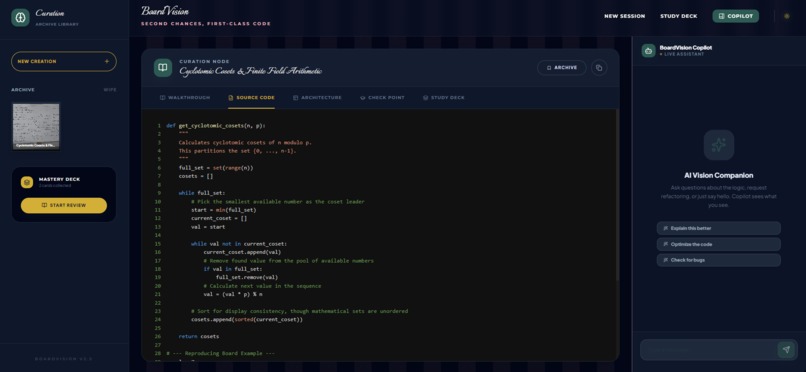Click the 'Live Assistant' status text
Viewport: 806px width, 372px height.
point(683,54)
